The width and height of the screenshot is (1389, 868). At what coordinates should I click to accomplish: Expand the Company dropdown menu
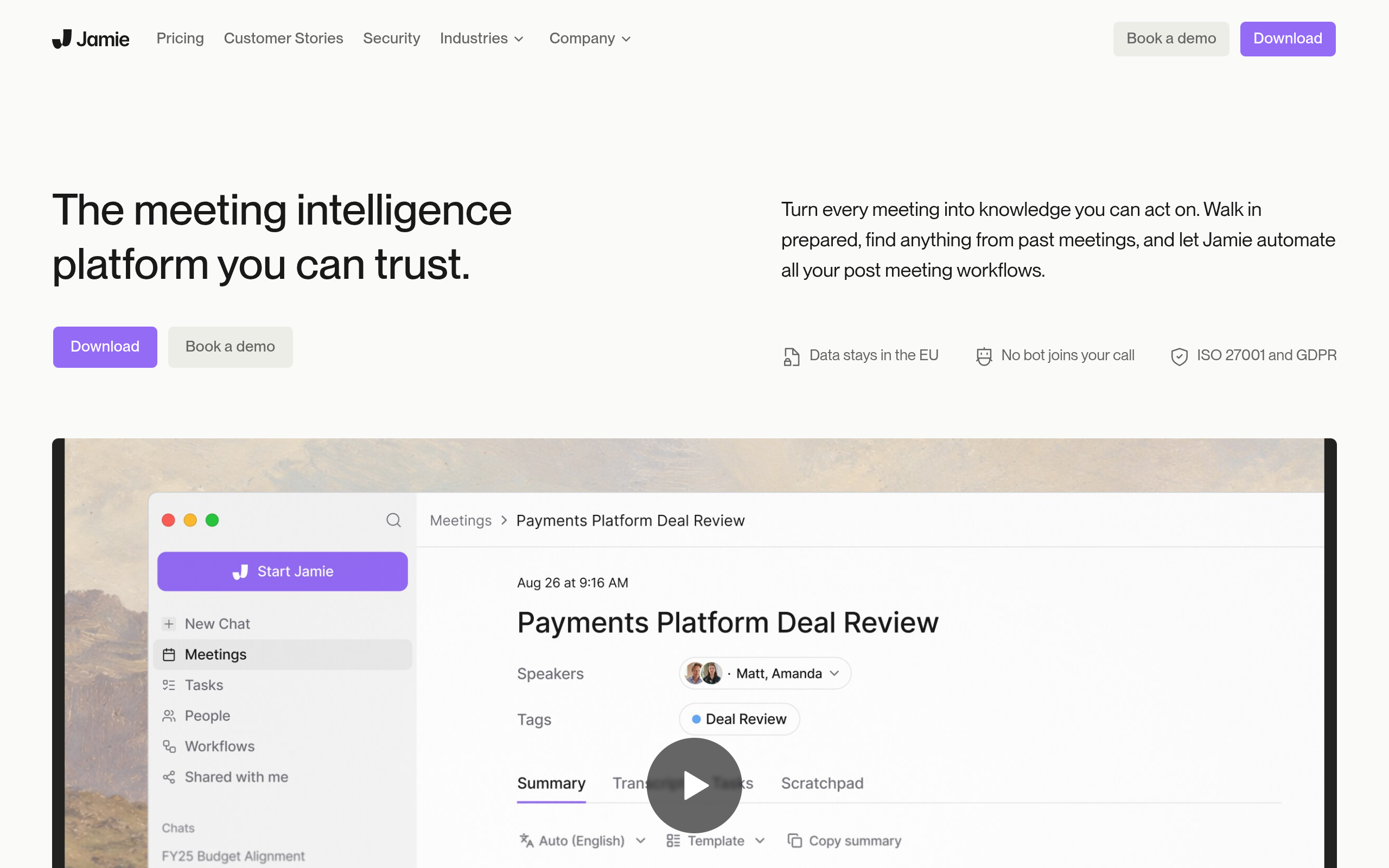590,39
